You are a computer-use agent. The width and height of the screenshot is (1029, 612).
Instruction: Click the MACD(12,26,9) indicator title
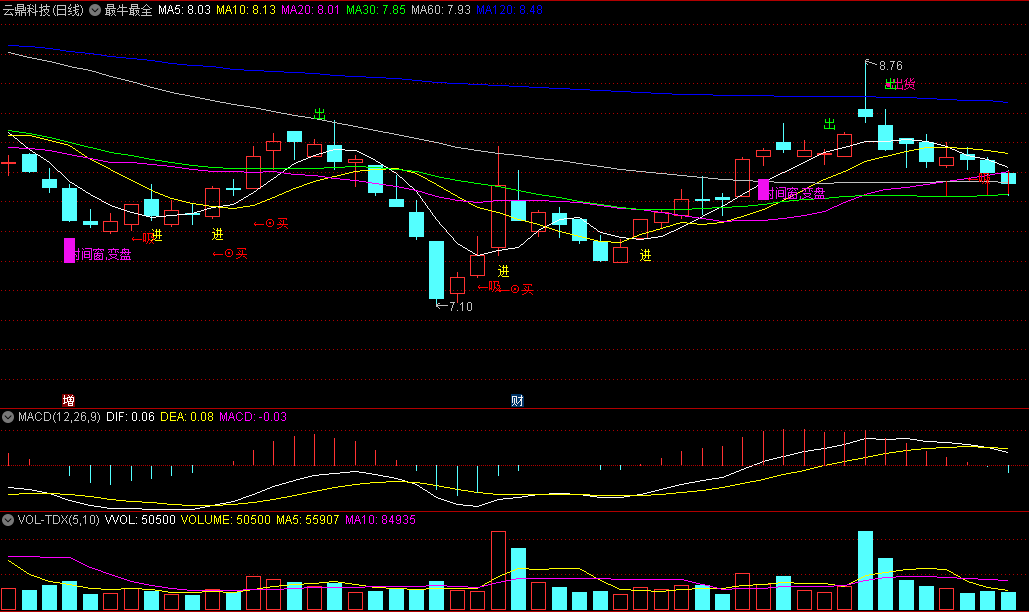click(59, 417)
